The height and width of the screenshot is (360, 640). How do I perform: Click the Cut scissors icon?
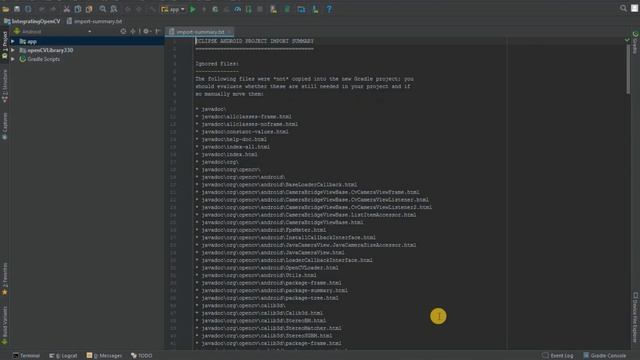click(67, 9)
